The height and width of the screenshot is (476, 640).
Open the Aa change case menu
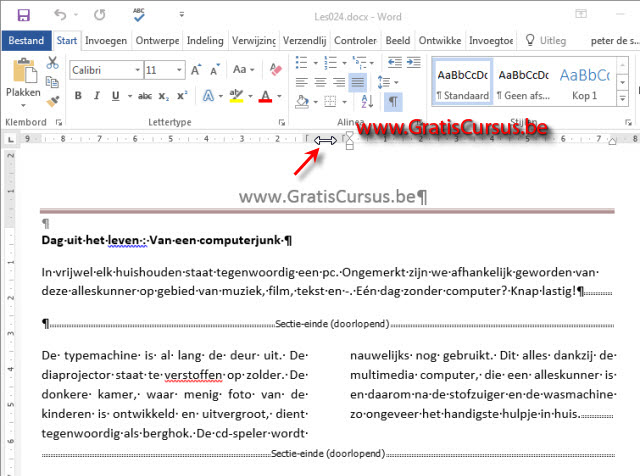243,69
